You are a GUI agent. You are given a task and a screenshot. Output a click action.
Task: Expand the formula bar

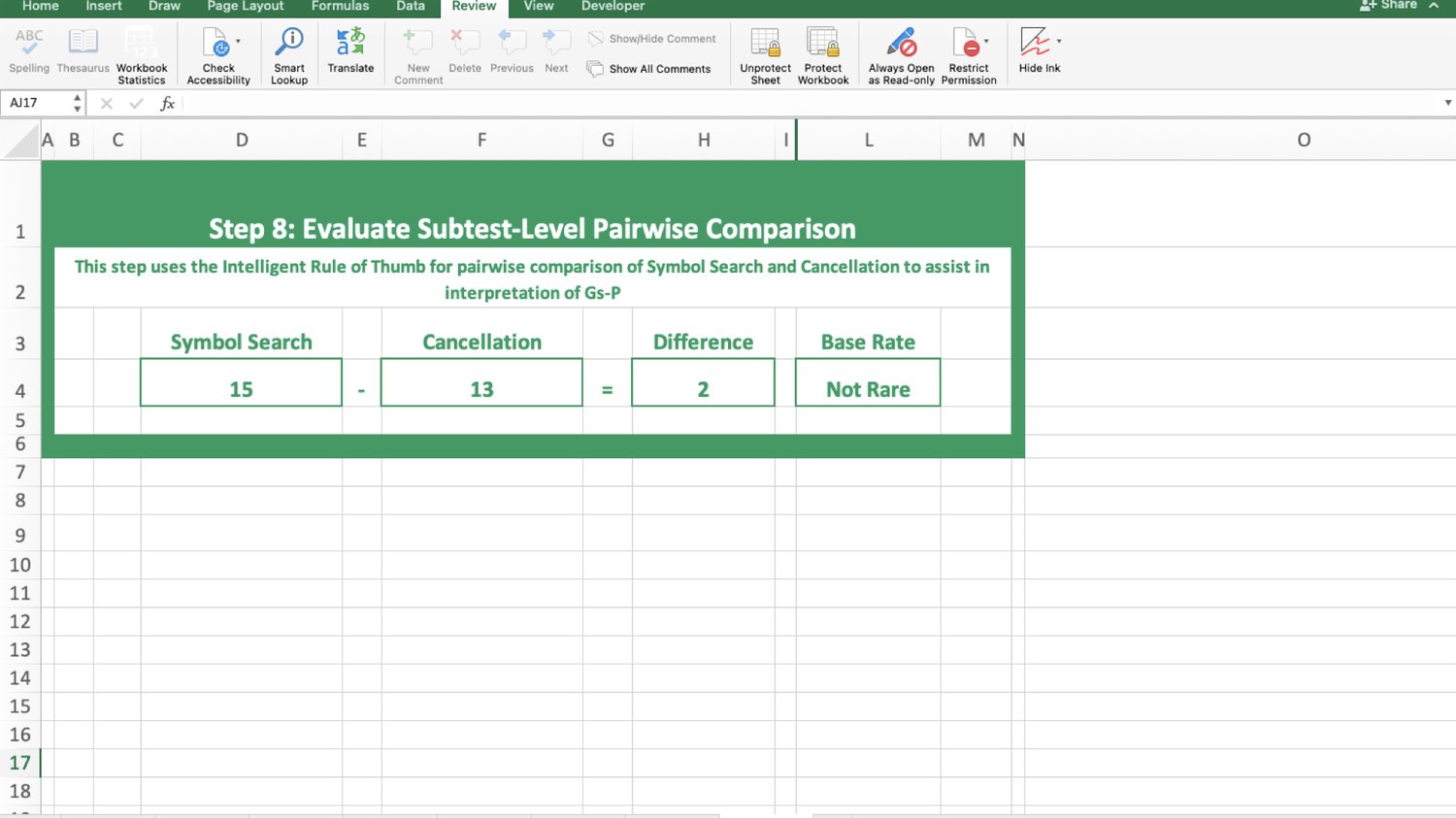[x=1447, y=103]
